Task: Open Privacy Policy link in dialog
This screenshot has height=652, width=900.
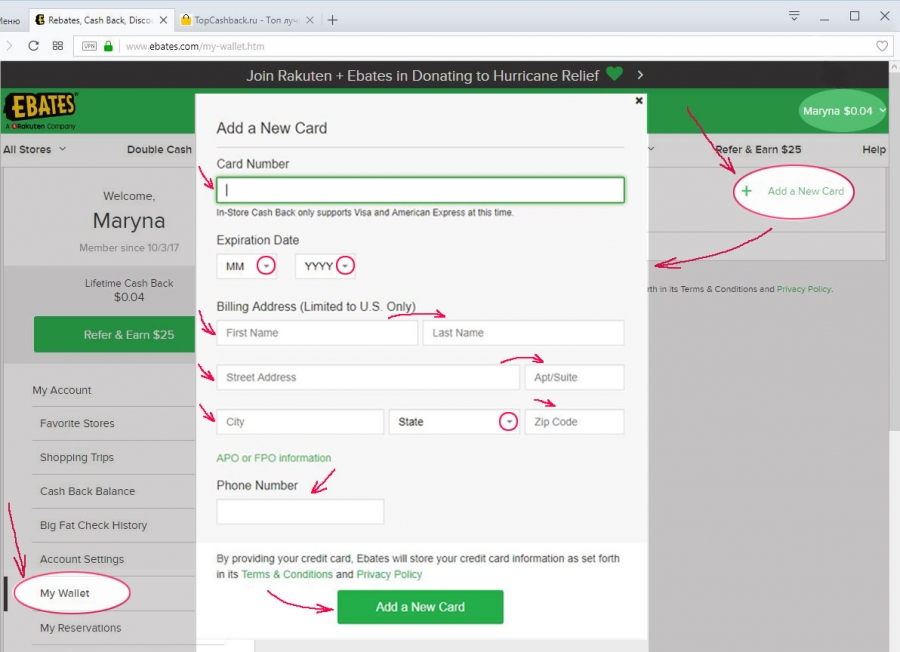Action: pyautogui.click(x=389, y=575)
